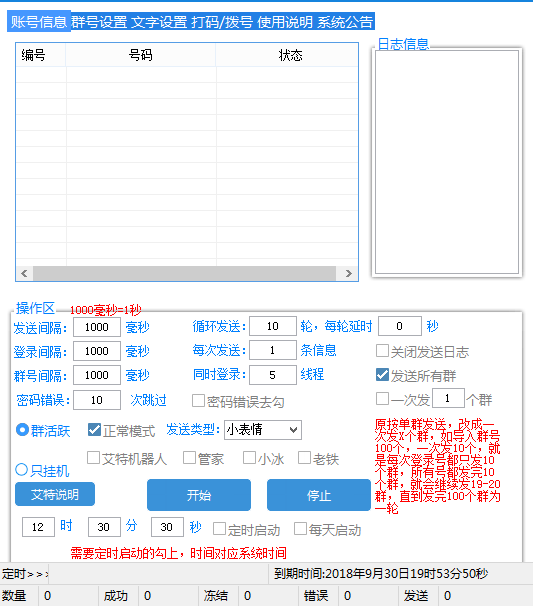Click the 到期时间 status bar text
The height and width of the screenshot is (606, 533).
click(381, 574)
